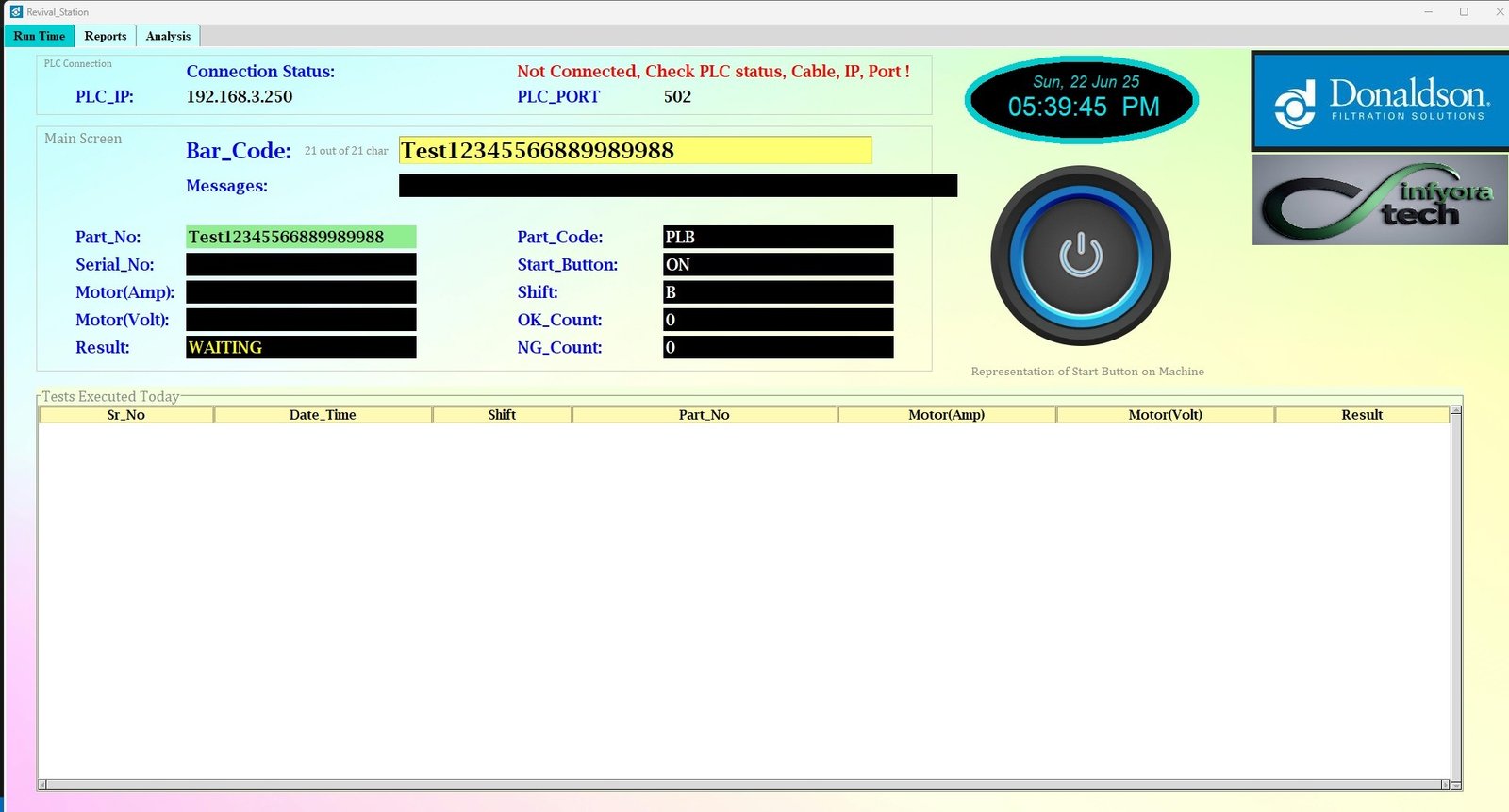Click the Motor(Amp) column header
Screen dimensions: 1509x812
tap(946, 415)
